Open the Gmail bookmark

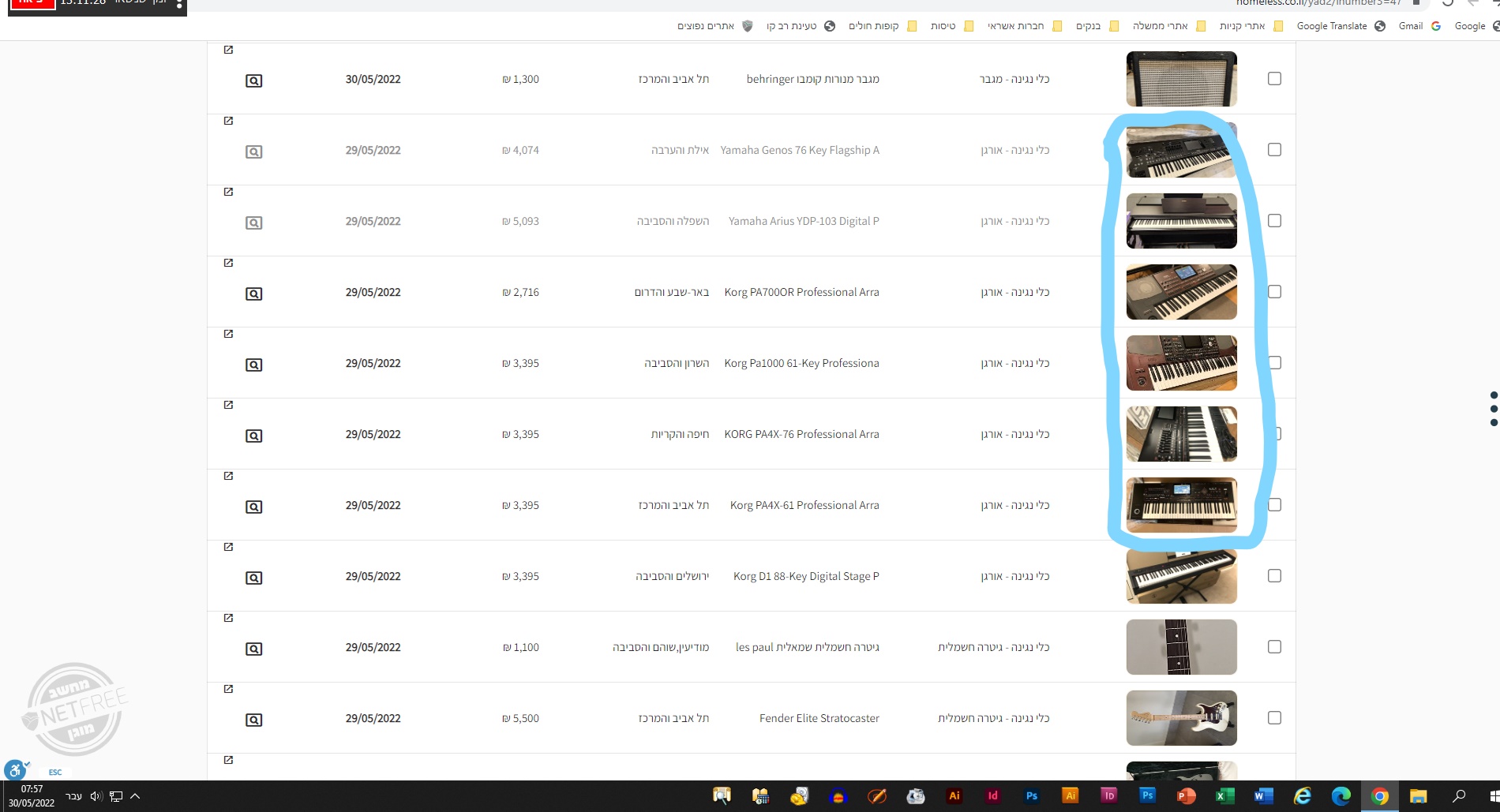pyautogui.click(x=1419, y=26)
